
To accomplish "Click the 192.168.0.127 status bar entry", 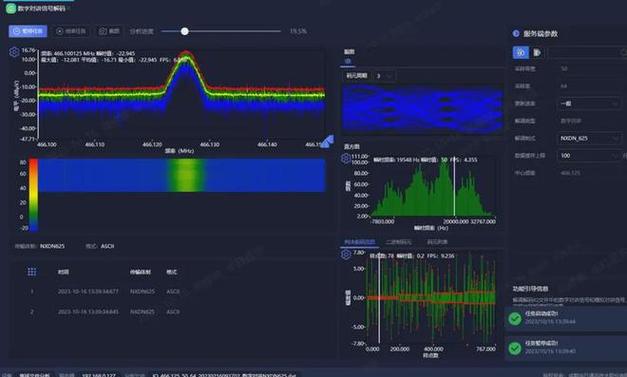I will coord(98,375).
